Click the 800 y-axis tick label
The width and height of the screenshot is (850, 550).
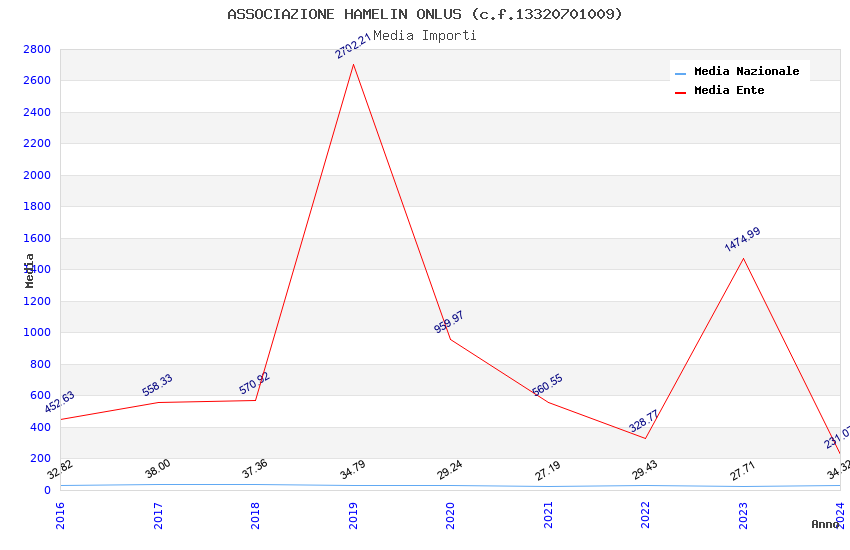tap(41, 364)
